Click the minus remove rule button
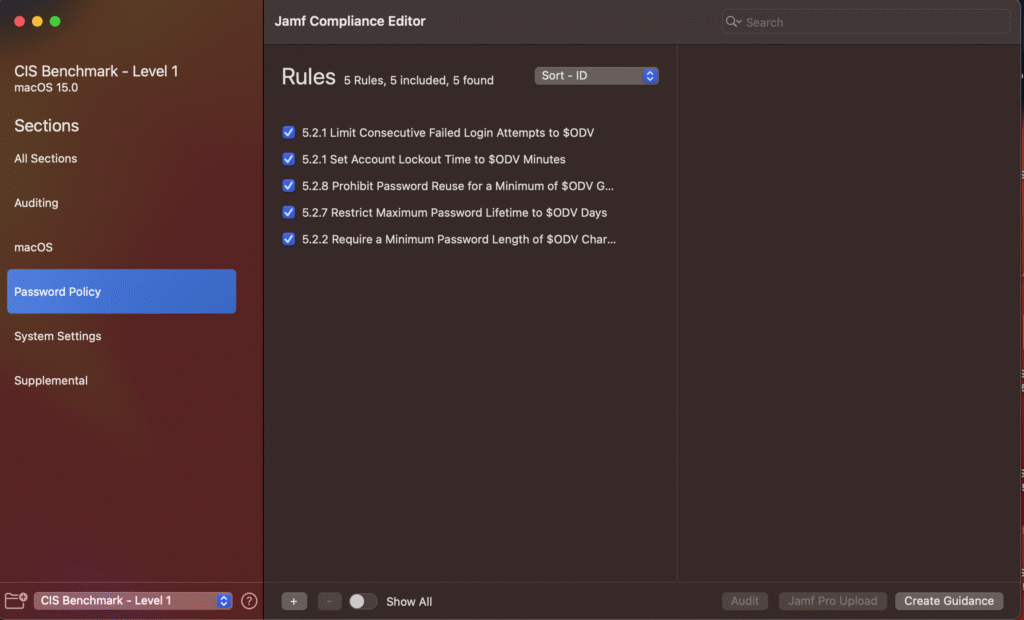Screen dimensions: 1024x620 [330, 601]
